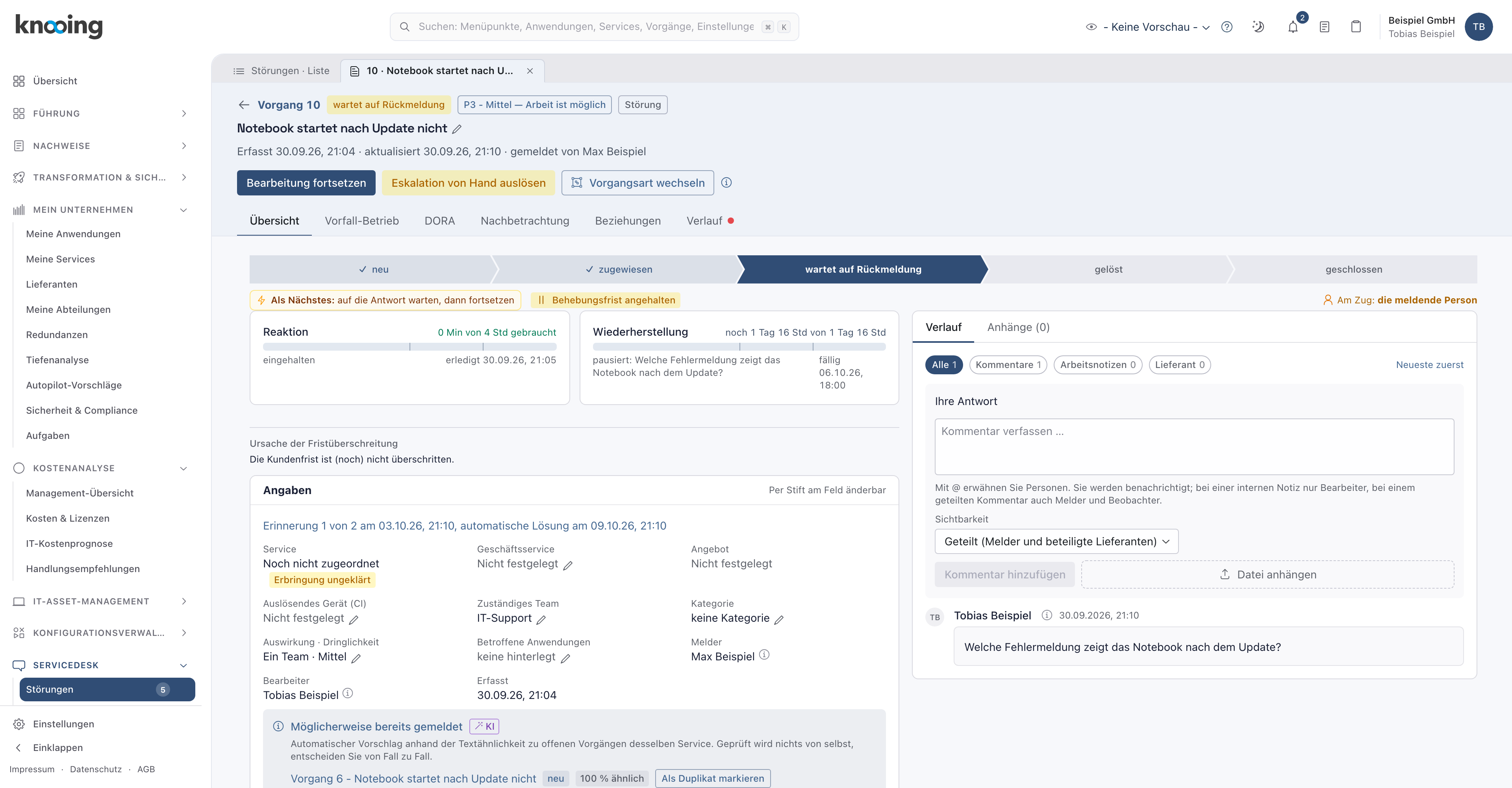Open the document notes icon in header

[x=1324, y=27]
